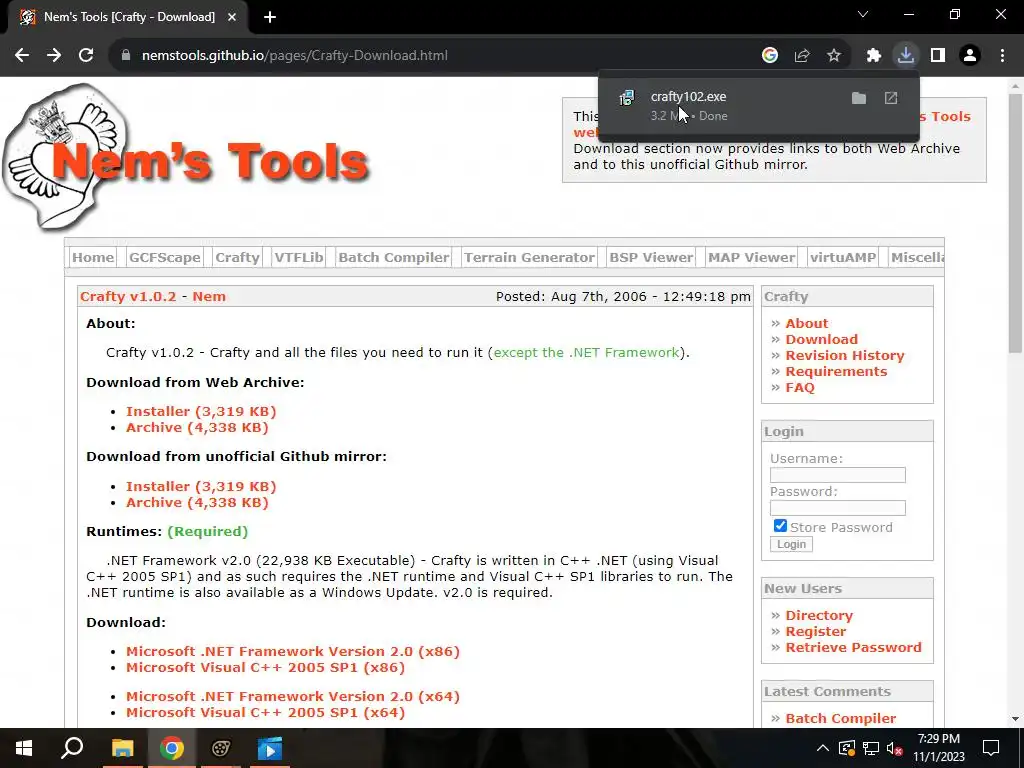Click the address bar URL
The image size is (1024, 768).
pyautogui.click(x=295, y=56)
